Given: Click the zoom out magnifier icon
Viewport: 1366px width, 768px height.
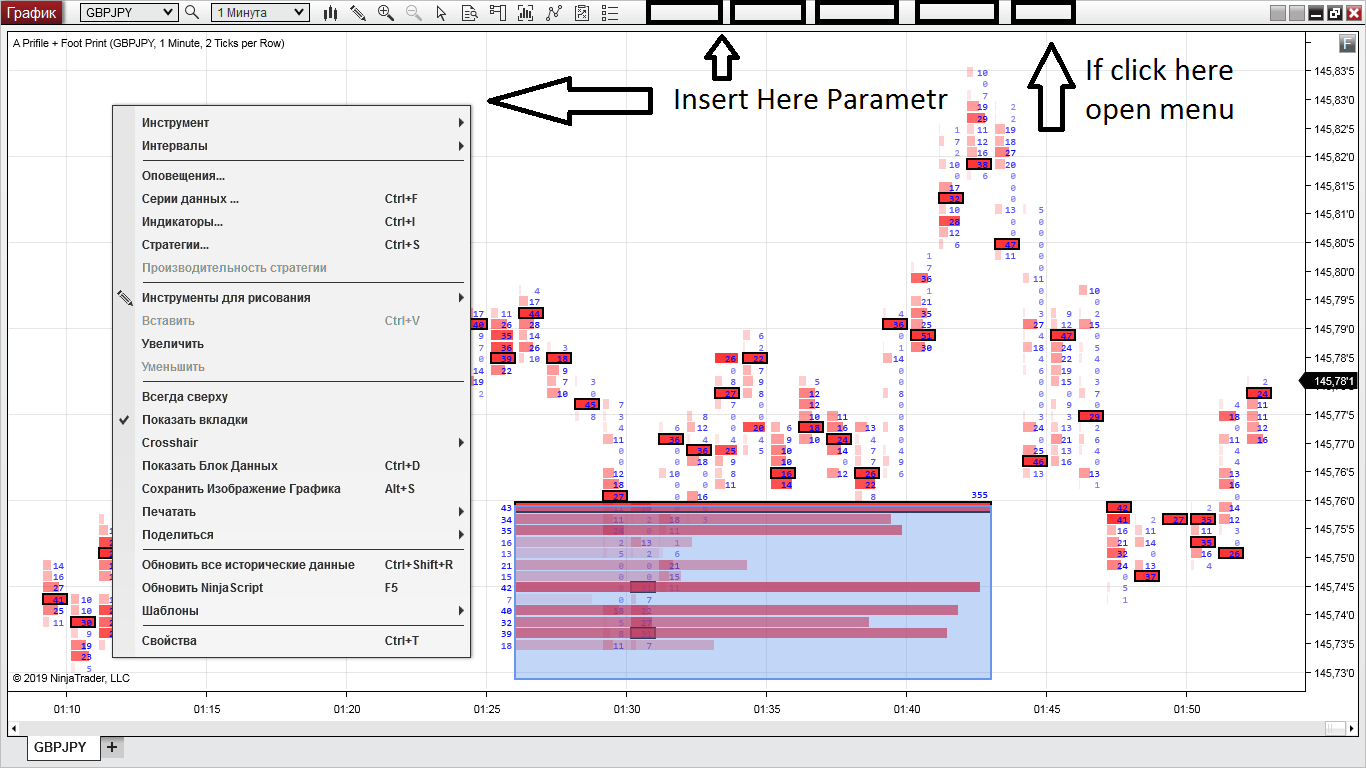Looking at the screenshot, I should click(414, 13).
